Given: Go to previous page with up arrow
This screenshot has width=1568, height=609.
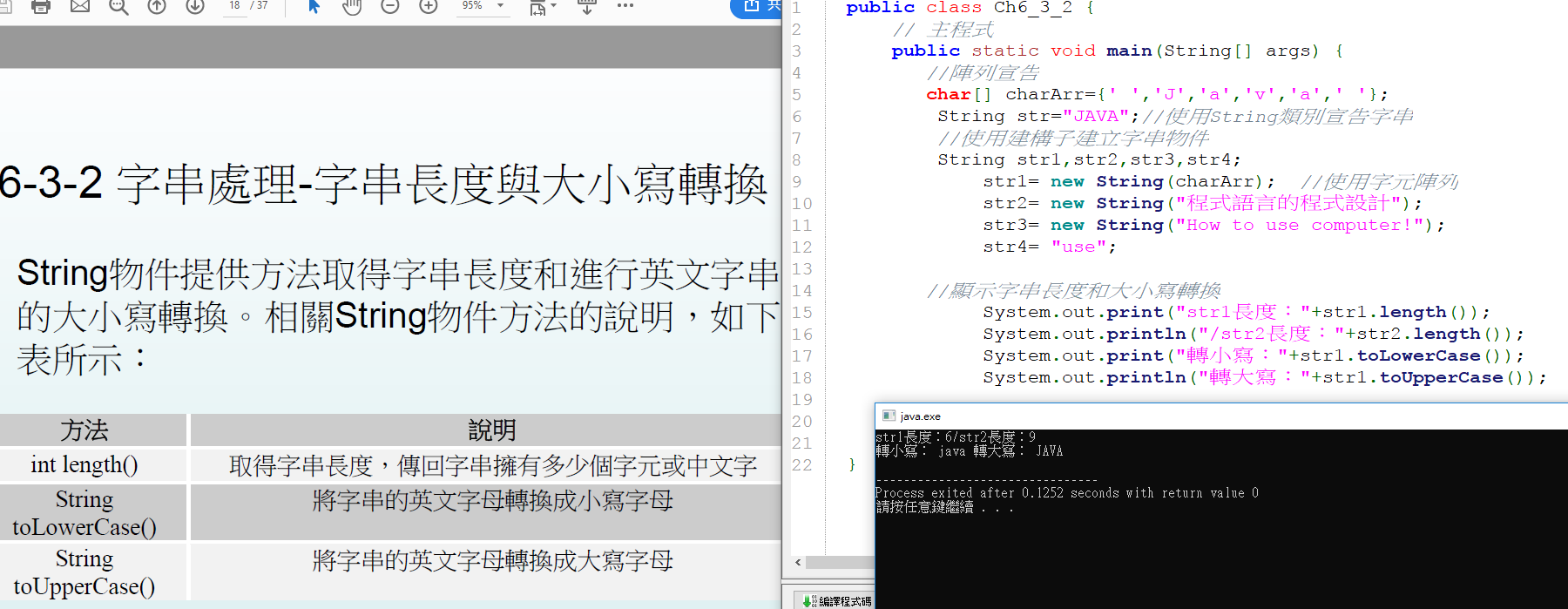Looking at the screenshot, I should [x=157, y=7].
